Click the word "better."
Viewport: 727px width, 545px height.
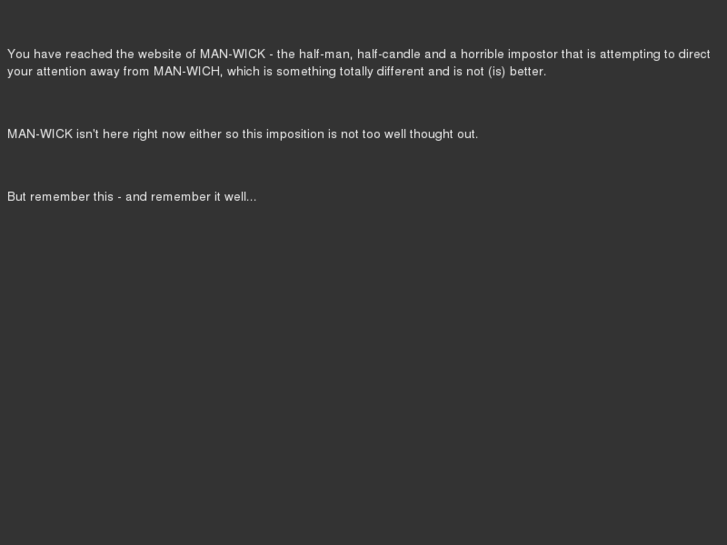528,72
